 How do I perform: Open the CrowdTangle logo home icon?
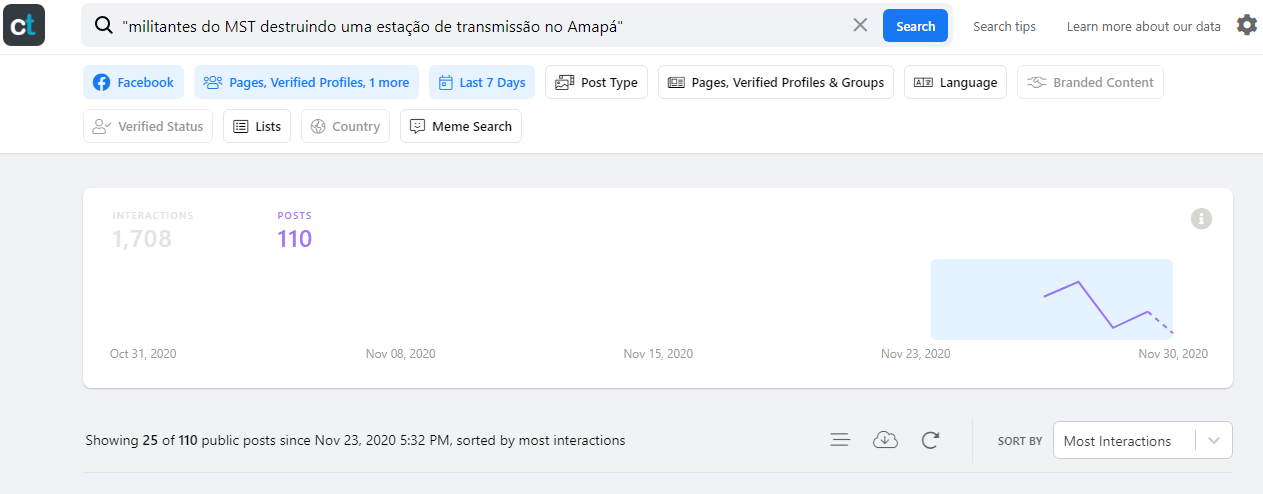coord(24,25)
